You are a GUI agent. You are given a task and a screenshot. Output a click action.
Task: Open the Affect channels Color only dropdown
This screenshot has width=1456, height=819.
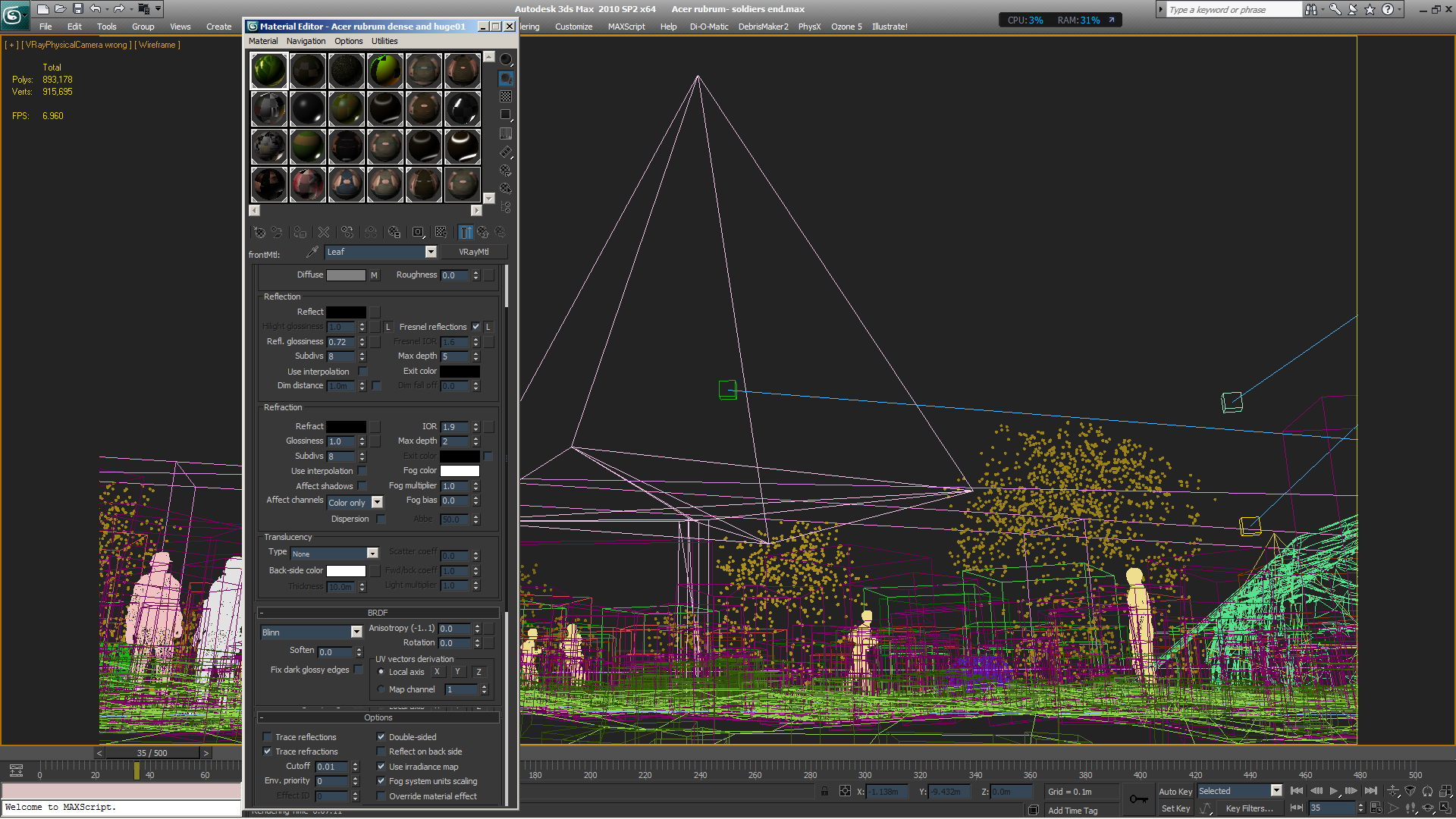(x=377, y=503)
